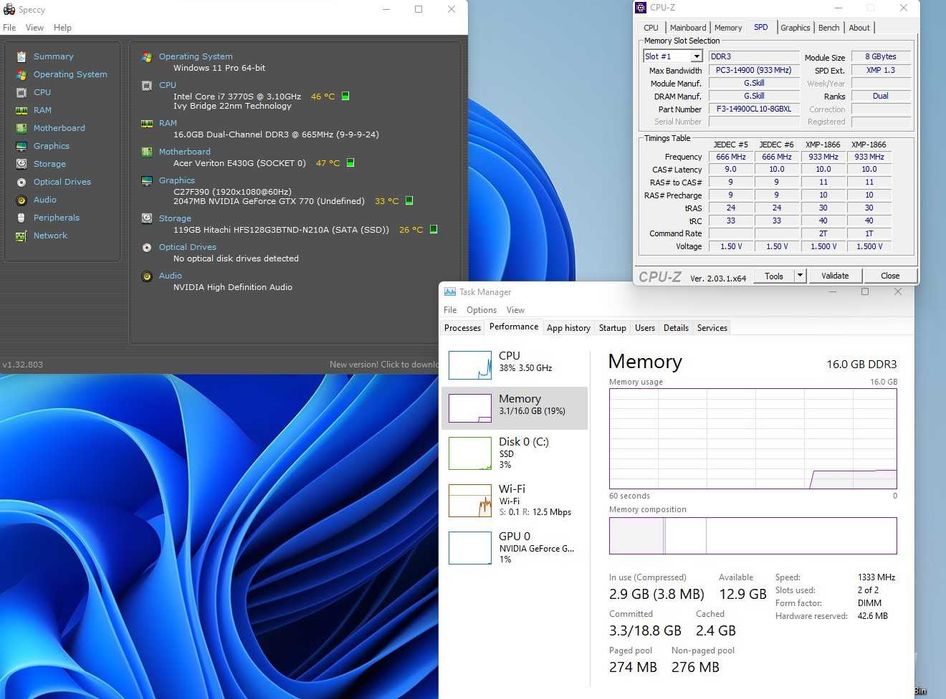Screen dimensions: 946x699
Task: Click the Memory usage graph in Task Manager
Action: point(753,438)
